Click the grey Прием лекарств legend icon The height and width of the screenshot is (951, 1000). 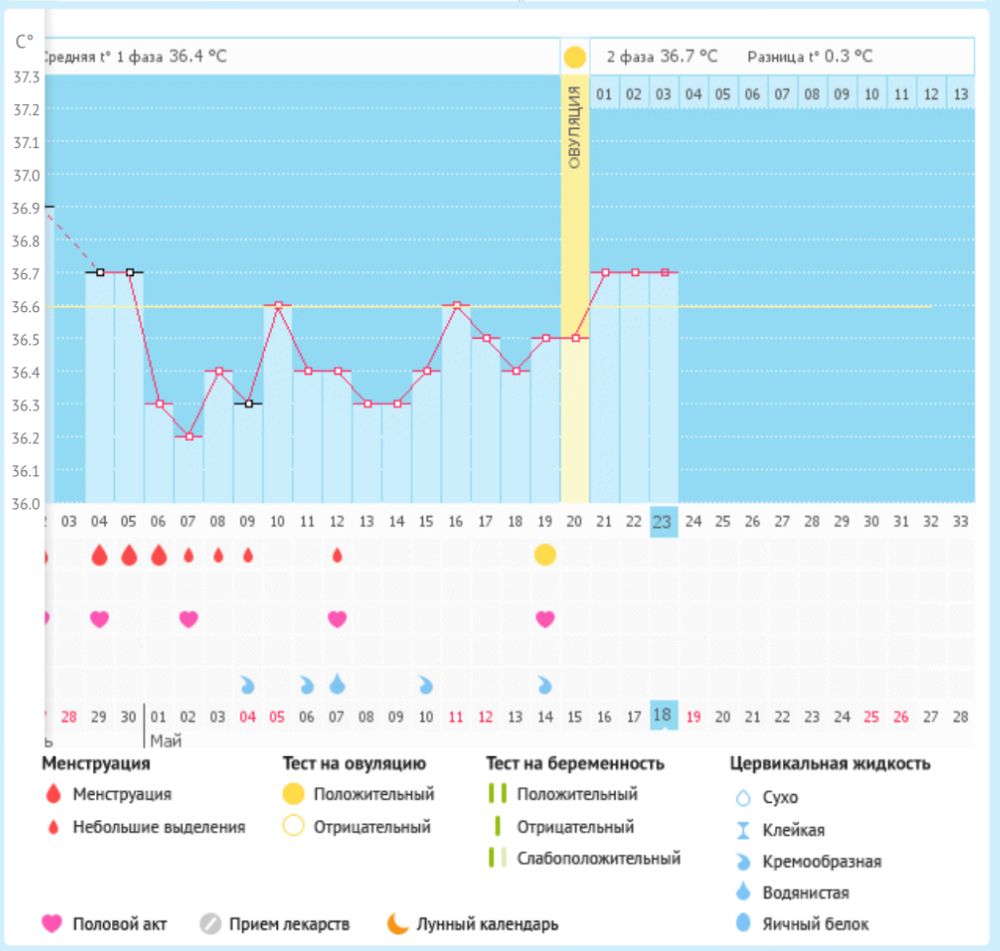[209, 924]
